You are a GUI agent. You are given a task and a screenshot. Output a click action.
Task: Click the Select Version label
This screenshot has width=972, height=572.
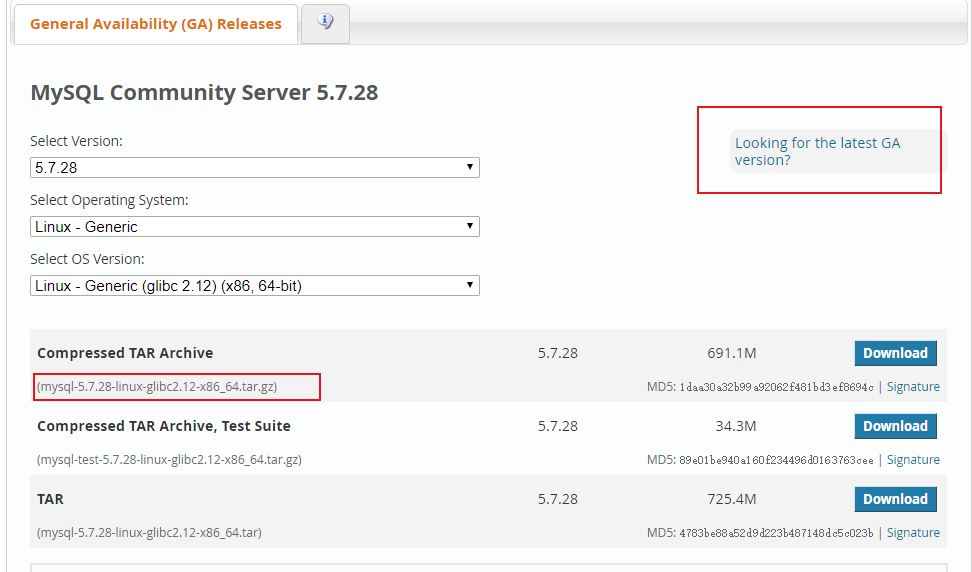pos(76,141)
